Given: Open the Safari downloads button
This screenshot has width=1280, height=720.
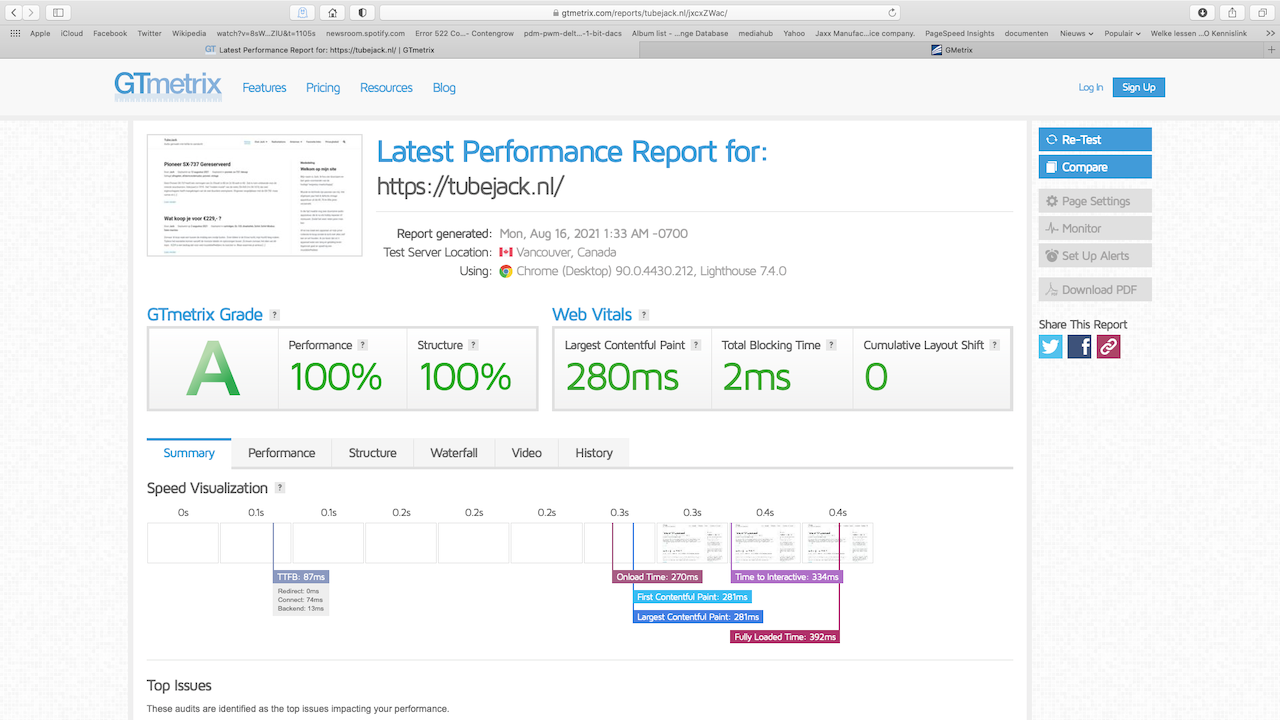Looking at the screenshot, I should [x=1202, y=12].
